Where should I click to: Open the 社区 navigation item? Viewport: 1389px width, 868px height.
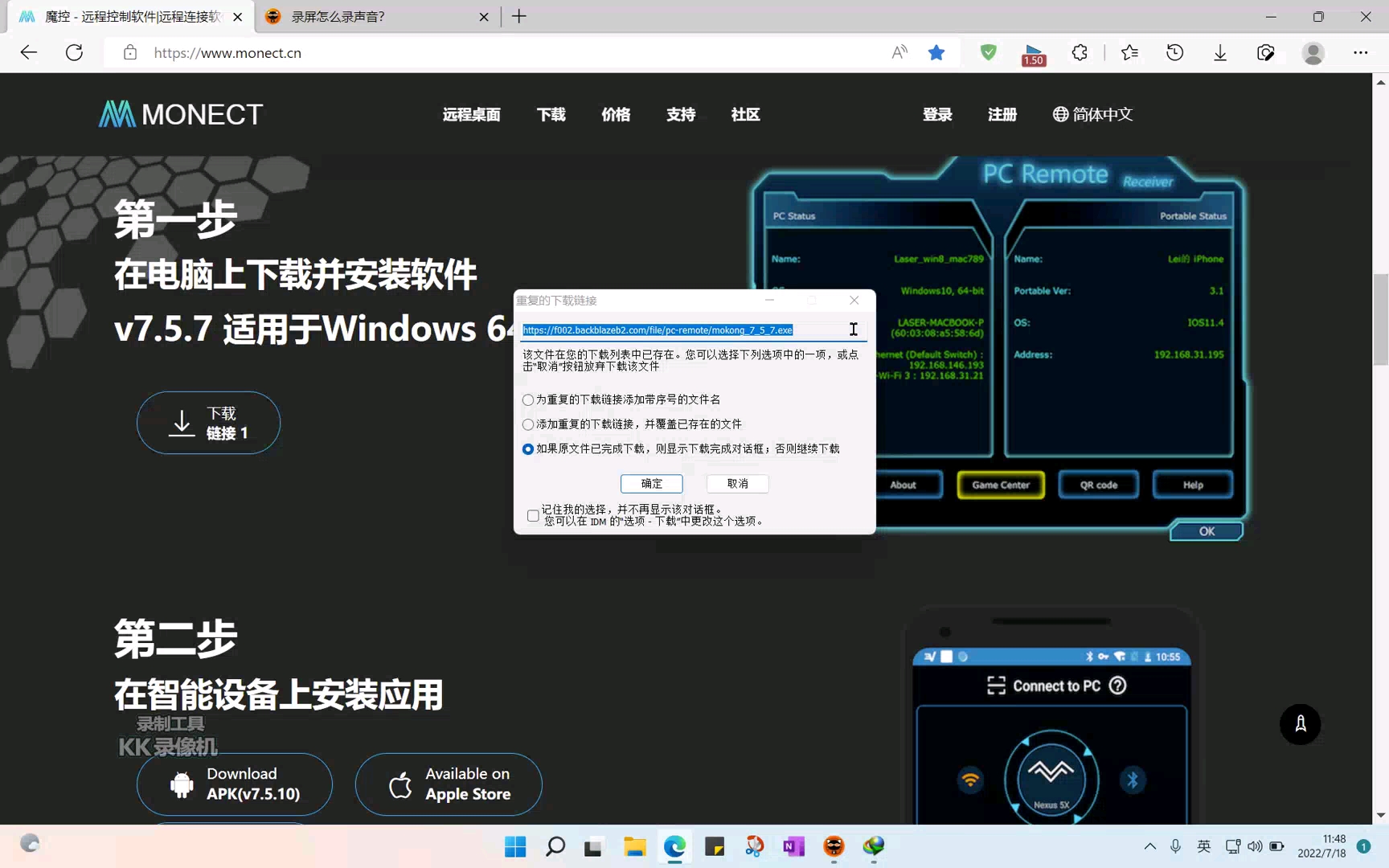coord(746,115)
